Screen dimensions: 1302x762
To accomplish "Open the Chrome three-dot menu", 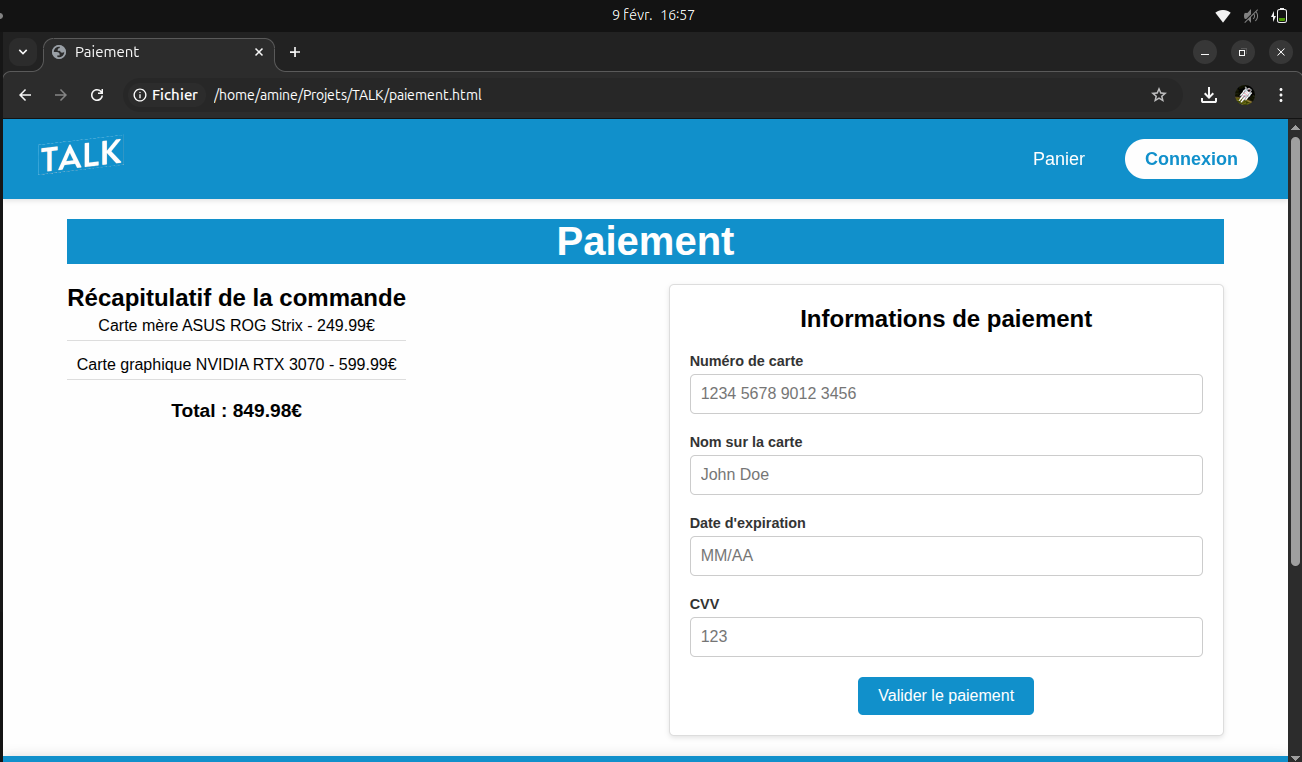I will [x=1281, y=94].
